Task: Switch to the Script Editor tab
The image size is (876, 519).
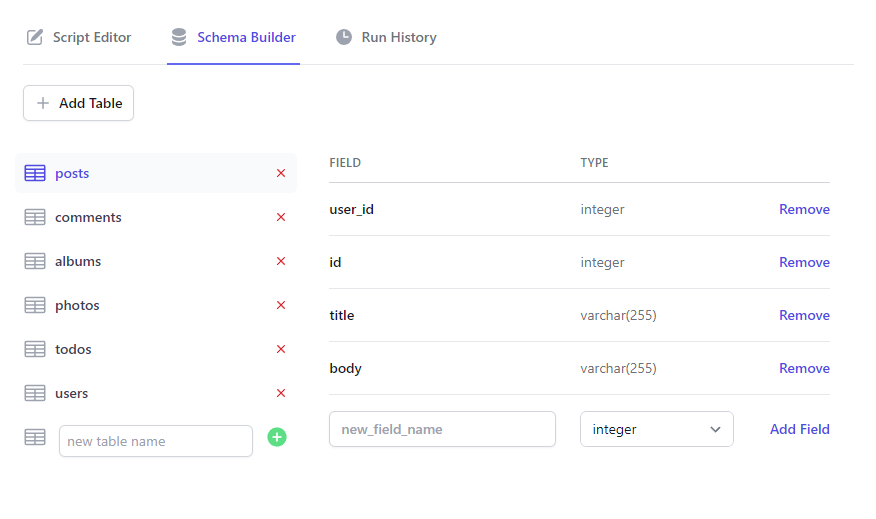Action: [79, 37]
